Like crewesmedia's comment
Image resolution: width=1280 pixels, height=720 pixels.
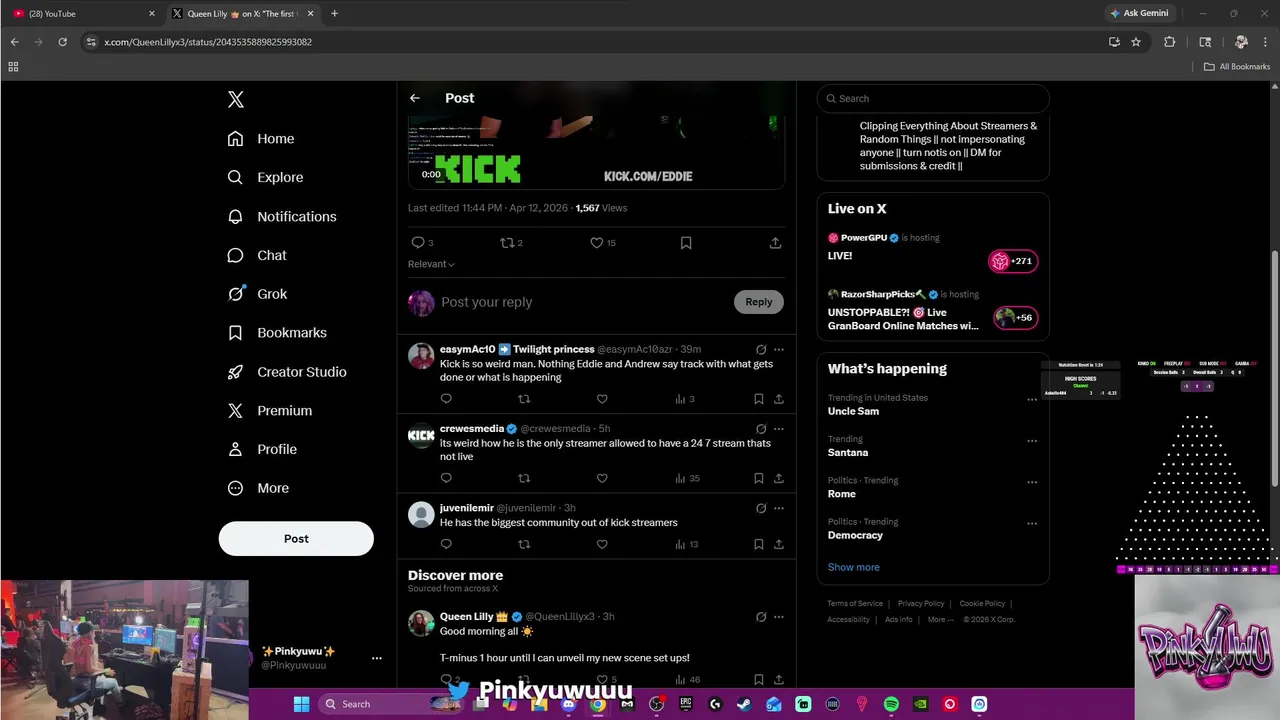click(x=602, y=478)
